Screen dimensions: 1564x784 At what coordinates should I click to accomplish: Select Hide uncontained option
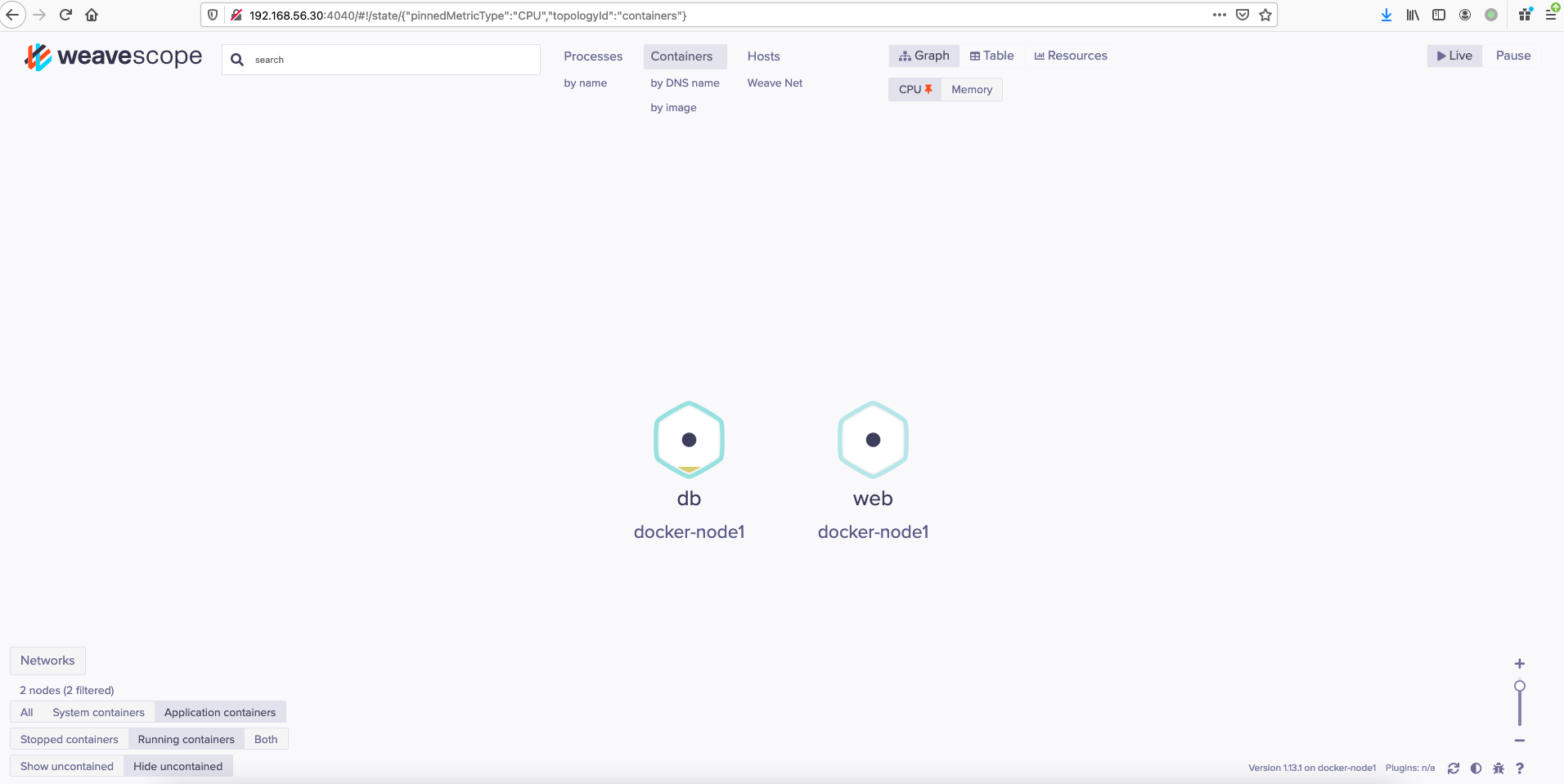pyautogui.click(x=178, y=766)
